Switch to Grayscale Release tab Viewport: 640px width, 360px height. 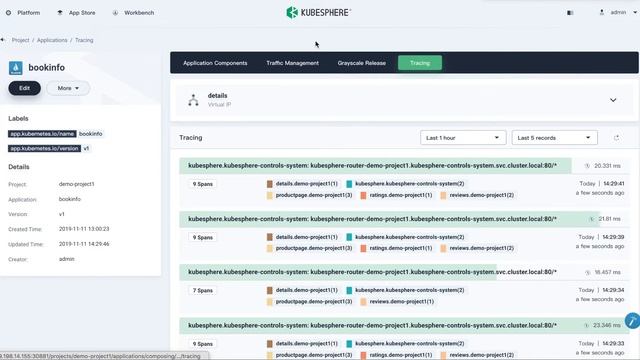pos(362,63)
